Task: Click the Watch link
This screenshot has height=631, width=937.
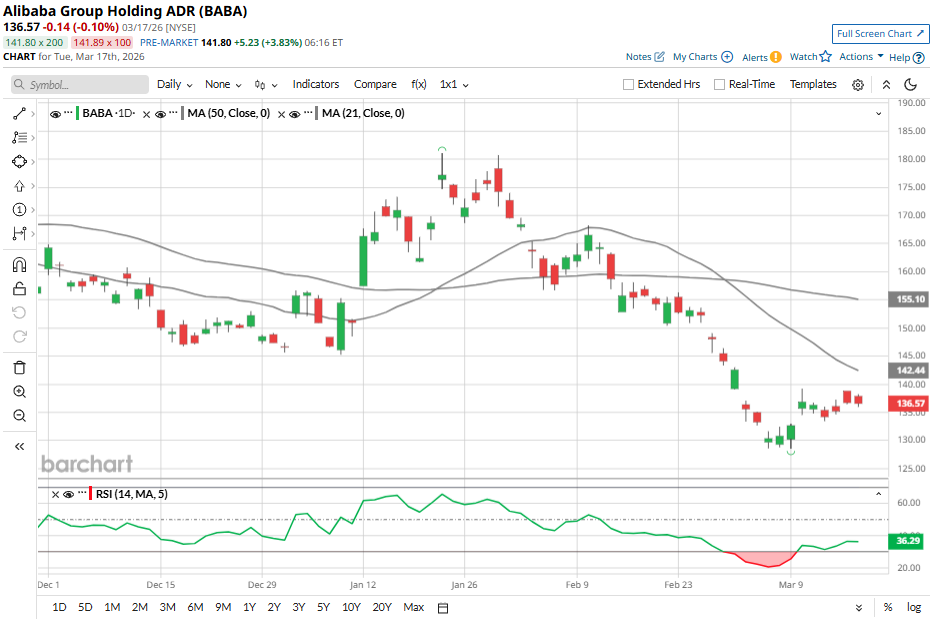Action: click(803, 57)
